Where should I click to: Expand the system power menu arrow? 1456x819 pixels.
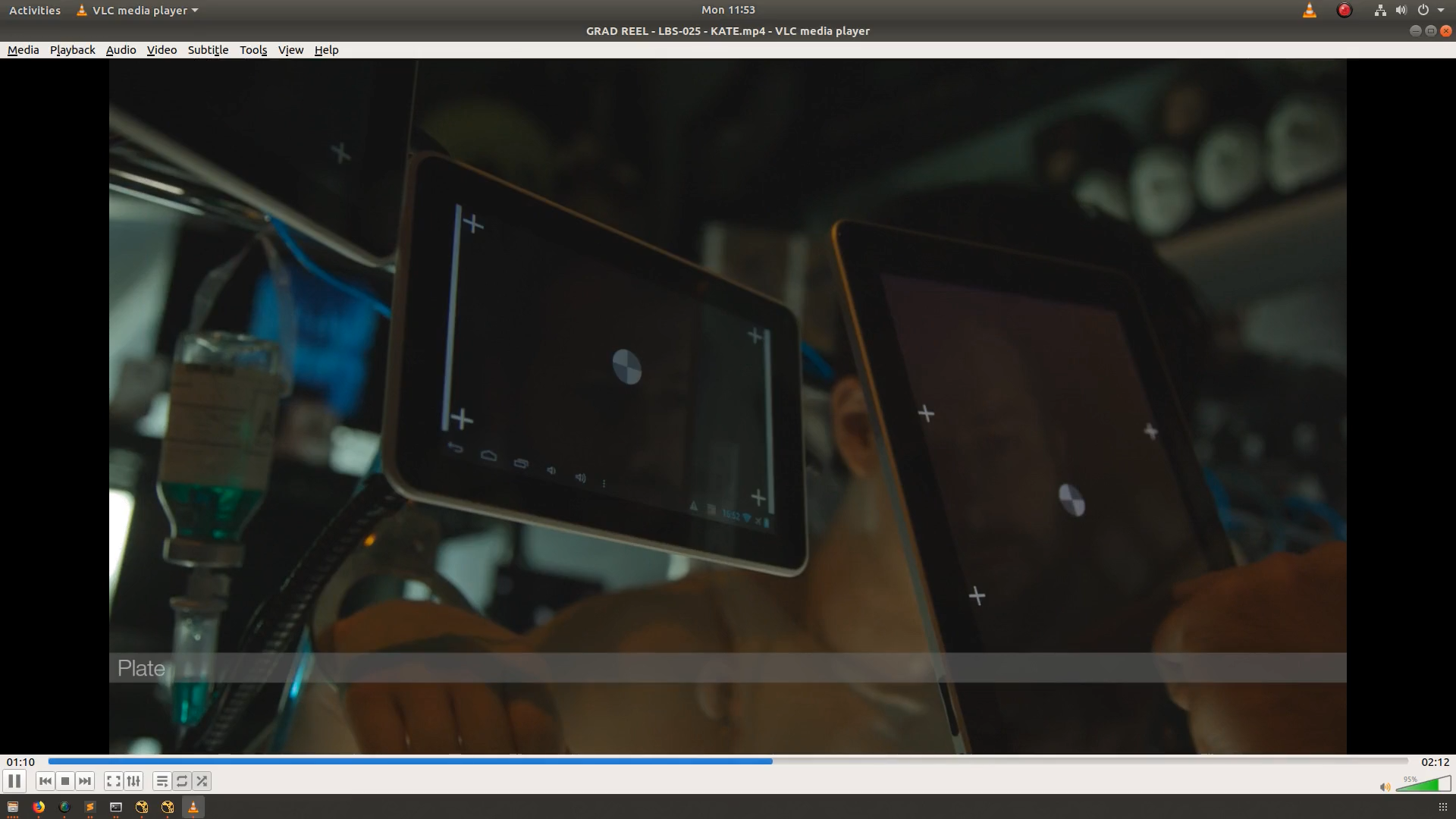tap(1441, 11)
